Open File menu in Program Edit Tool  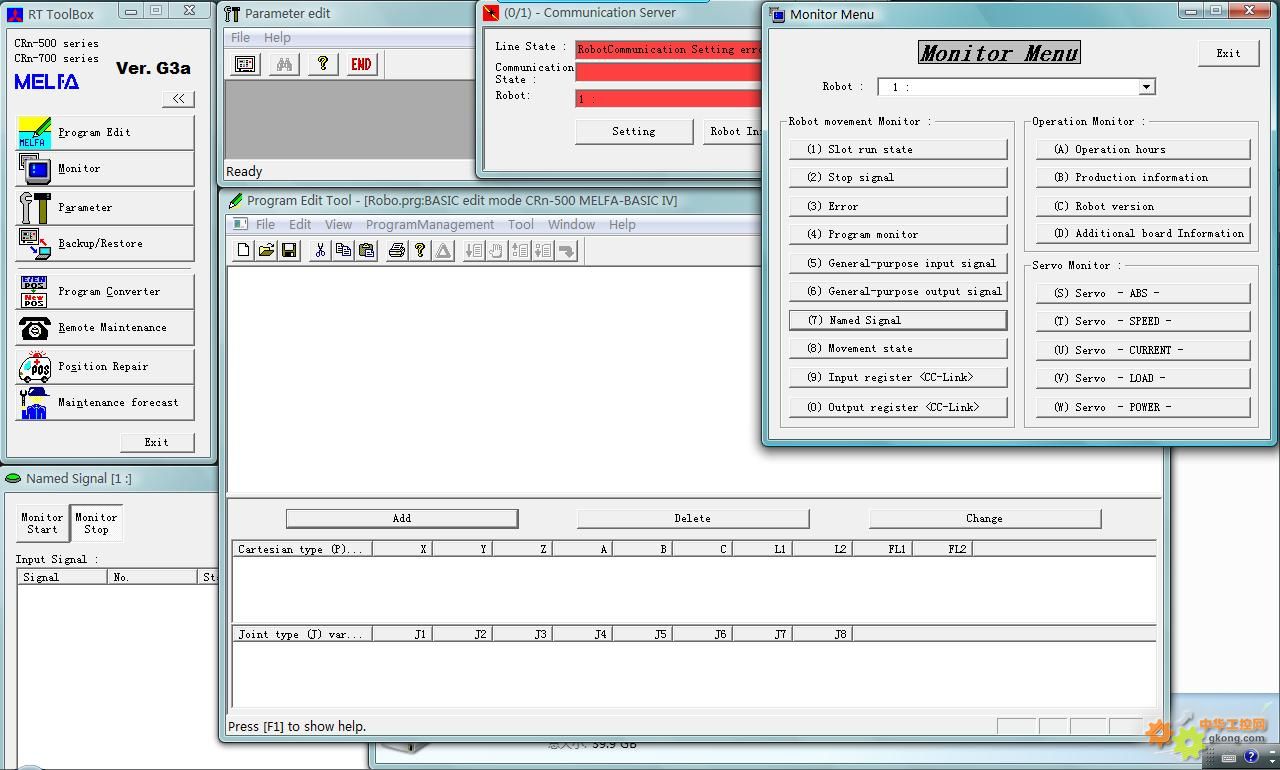265,224
